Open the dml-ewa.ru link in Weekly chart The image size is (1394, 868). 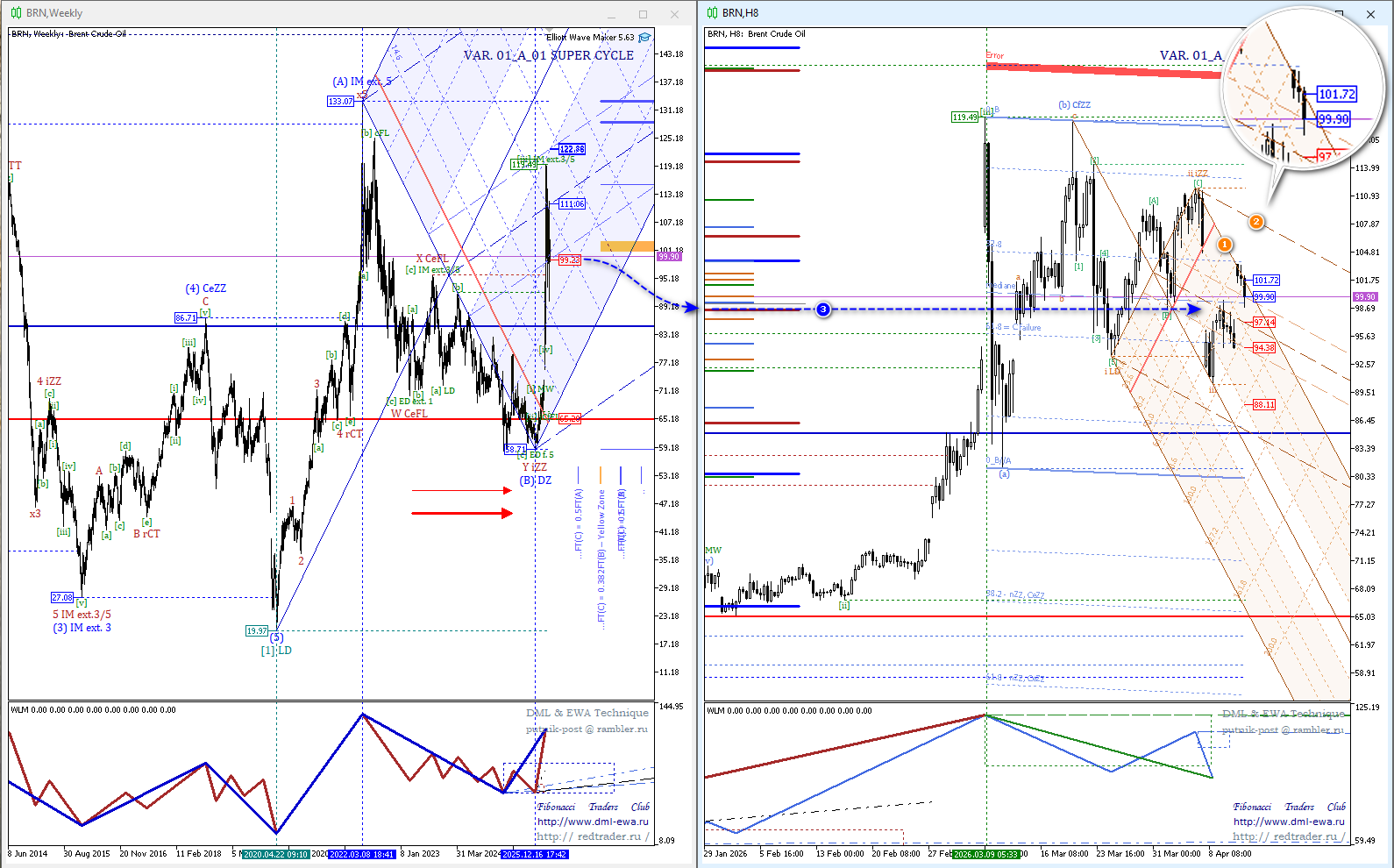593,822
